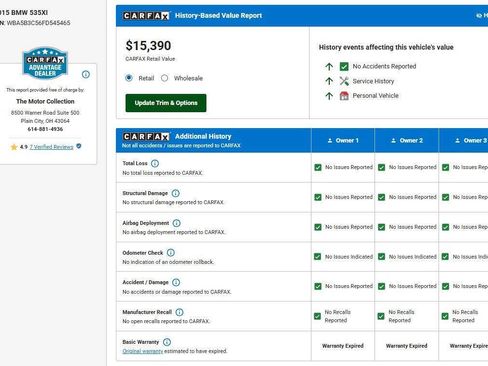This screenshot has width=488, height=366.
Task: Click the gold star rating icon
Action: pos(14,147)
